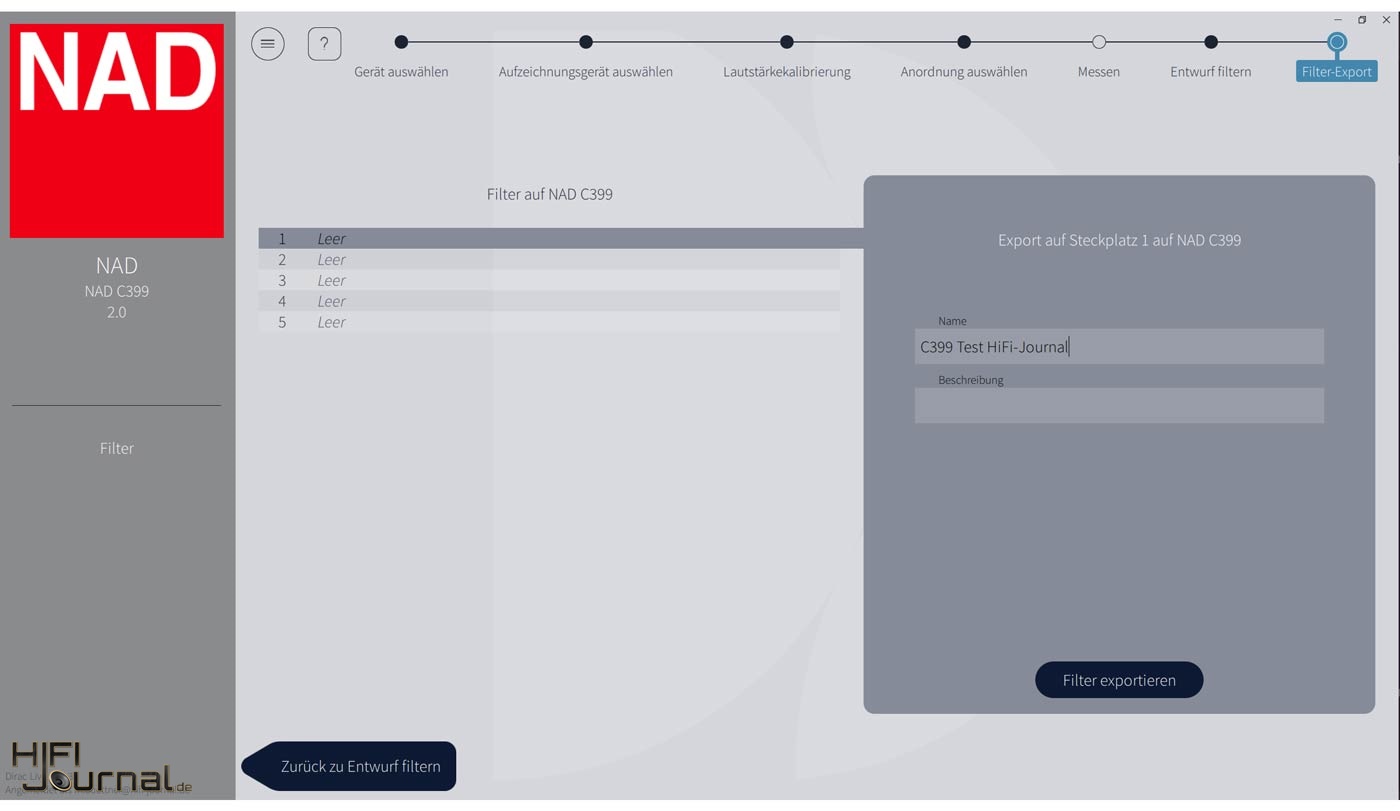The image size is (1400, 811).
Task: Close the application window
Action: [x=1386, y=20]
